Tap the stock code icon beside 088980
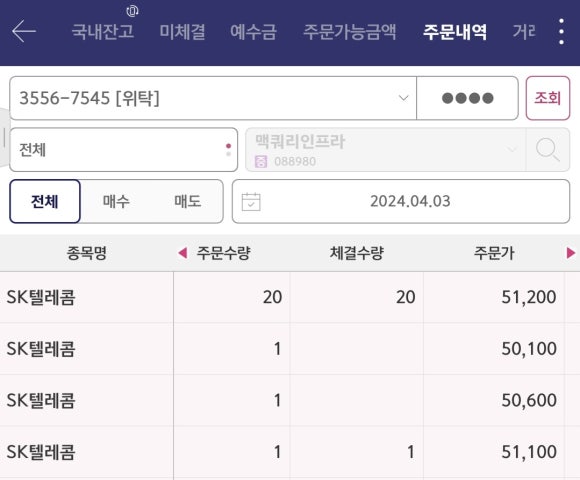This screenshot has height=480, width=580. click(261, 161)
